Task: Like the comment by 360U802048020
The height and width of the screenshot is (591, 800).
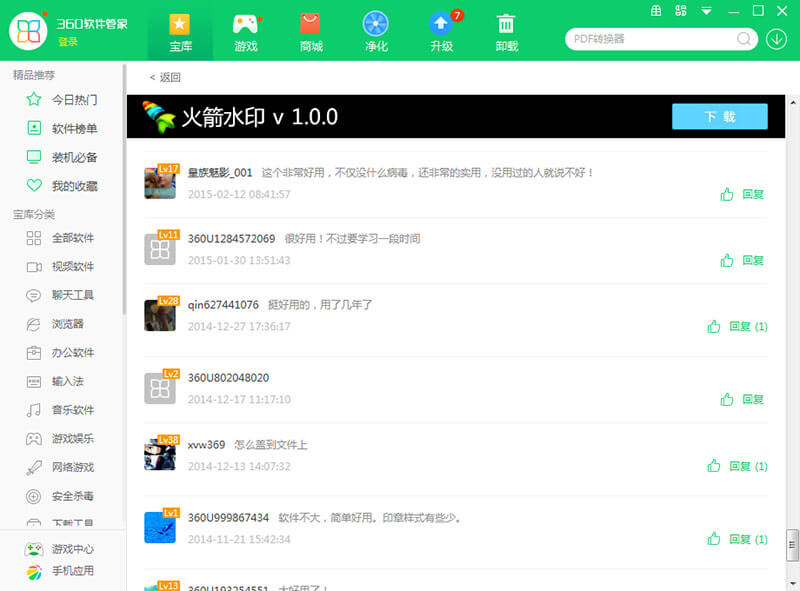Action: (727, 399)
